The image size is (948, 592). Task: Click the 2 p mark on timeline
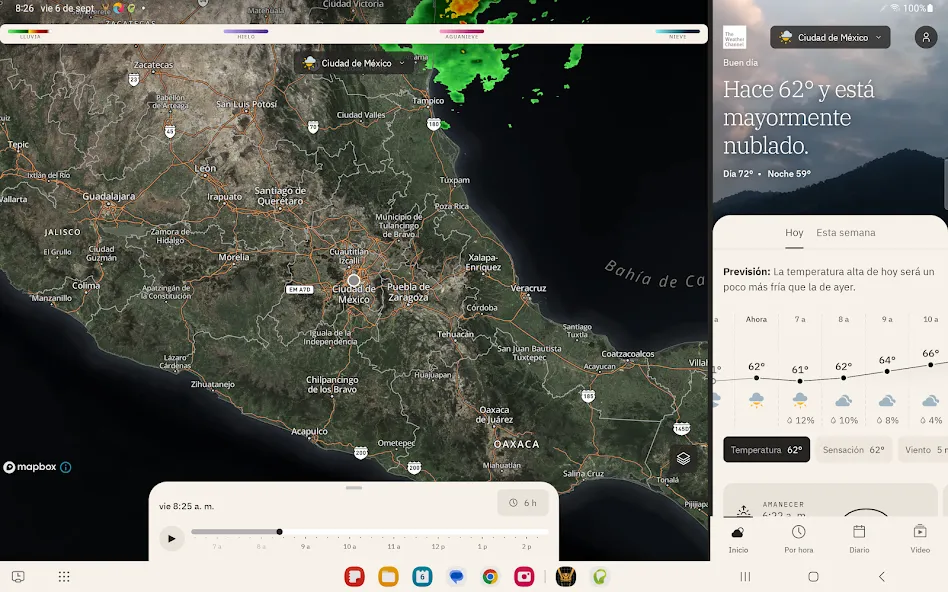point(527,546)
